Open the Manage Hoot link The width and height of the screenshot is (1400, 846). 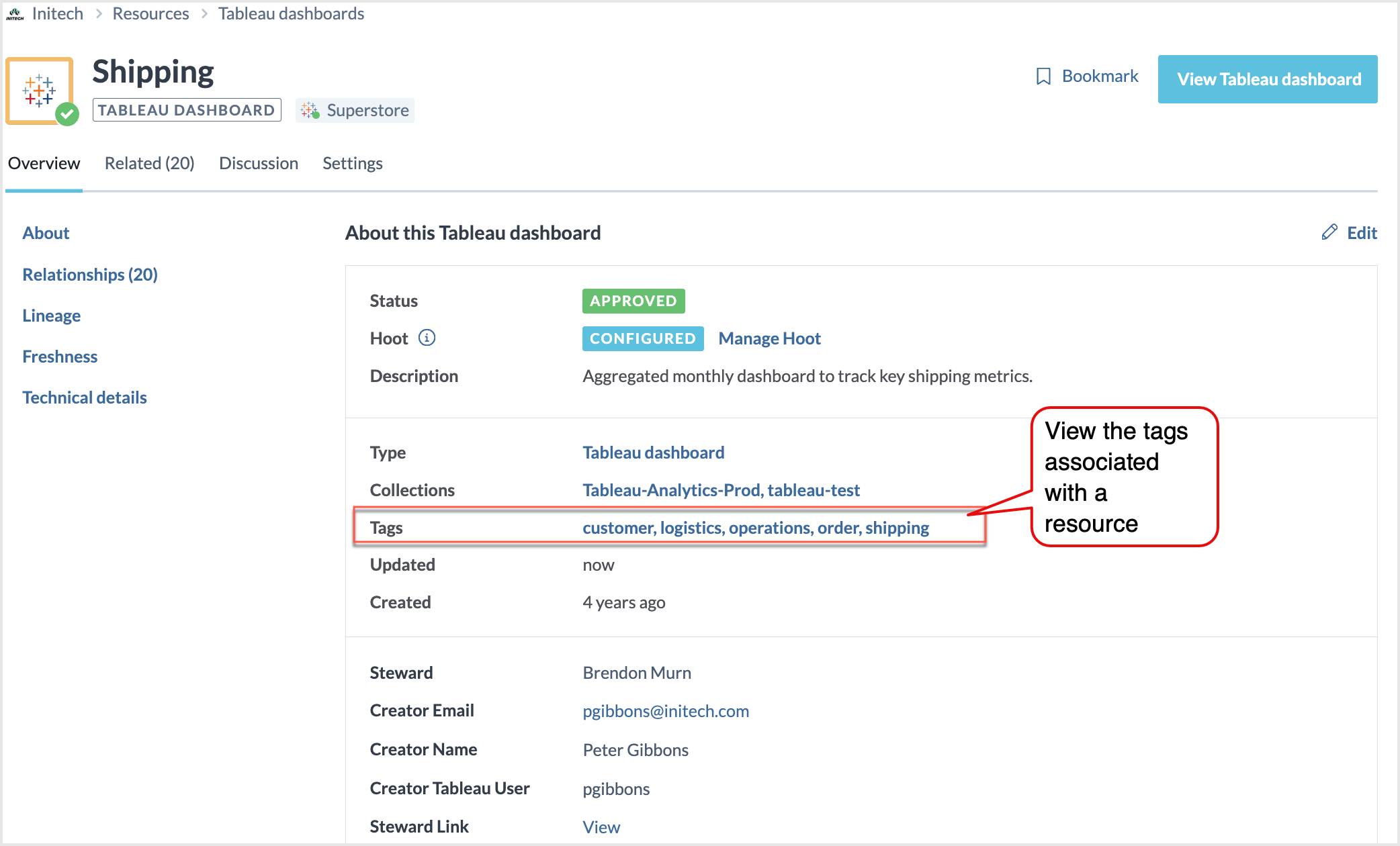click(769, 338)
